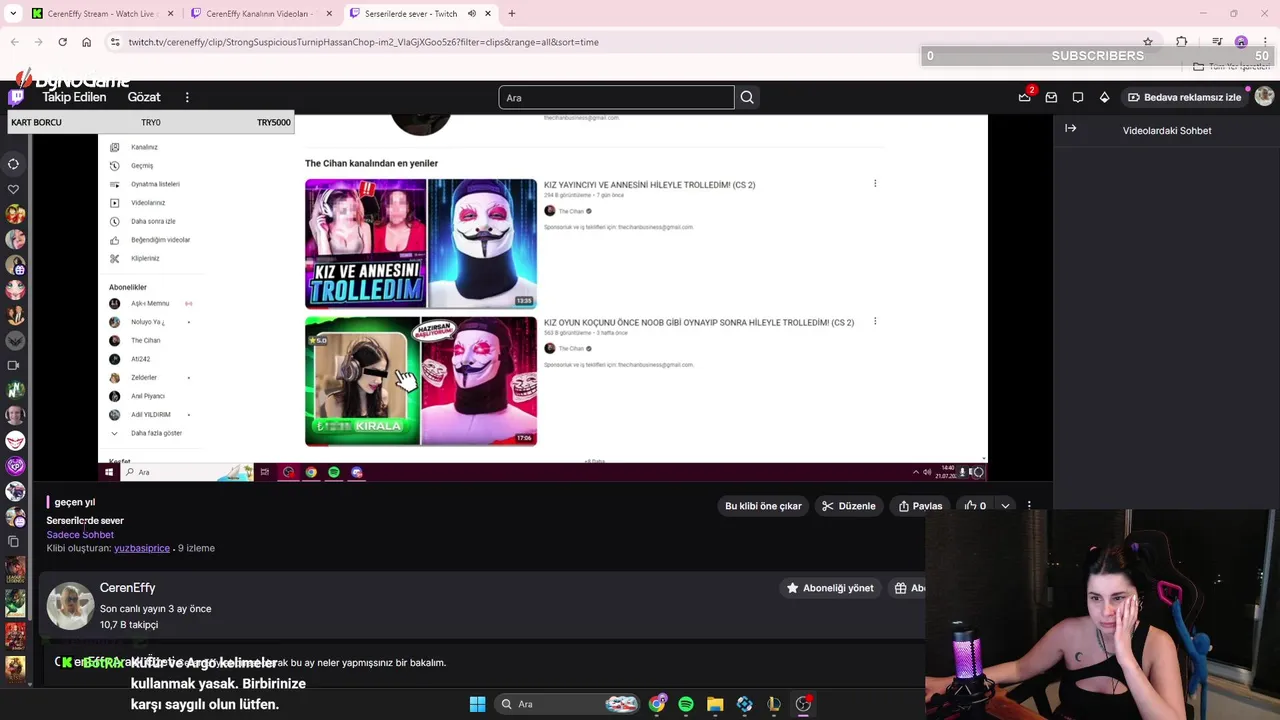Open the Sadece Sohbet category link
This screenshot has height=720, width=1280.
click(x=80, y=535)
